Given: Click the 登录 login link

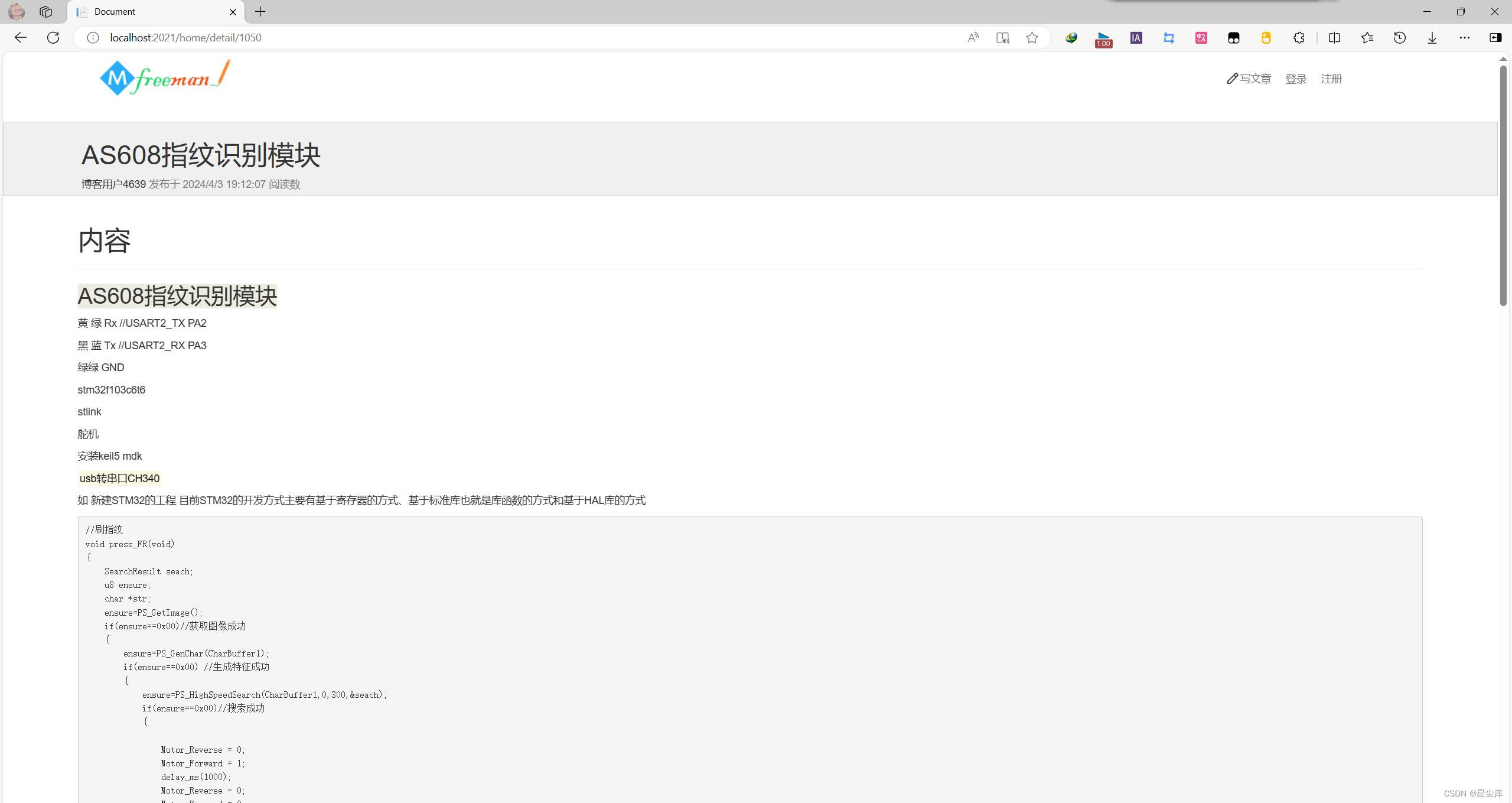Looking at the screenshot, I should [1296, 79].
